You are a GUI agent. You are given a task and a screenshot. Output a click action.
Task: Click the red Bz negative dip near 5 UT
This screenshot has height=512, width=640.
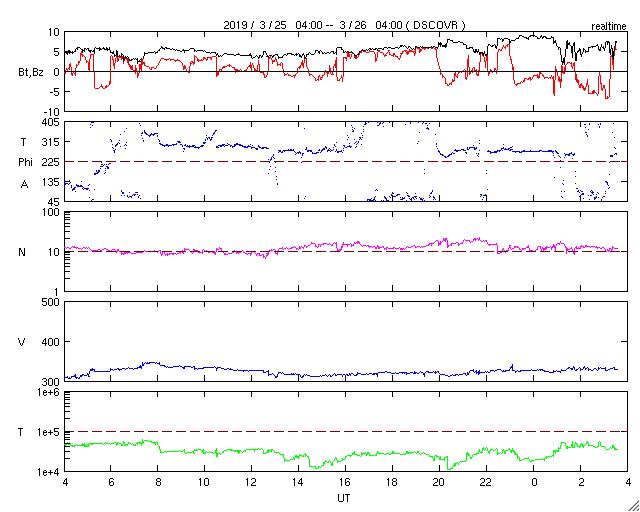pyautogui.click(x=102, y=87)
